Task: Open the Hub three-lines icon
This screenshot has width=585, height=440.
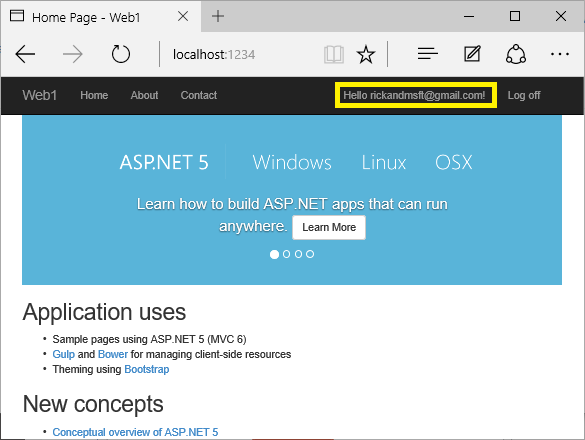Action: click(428, 54)
